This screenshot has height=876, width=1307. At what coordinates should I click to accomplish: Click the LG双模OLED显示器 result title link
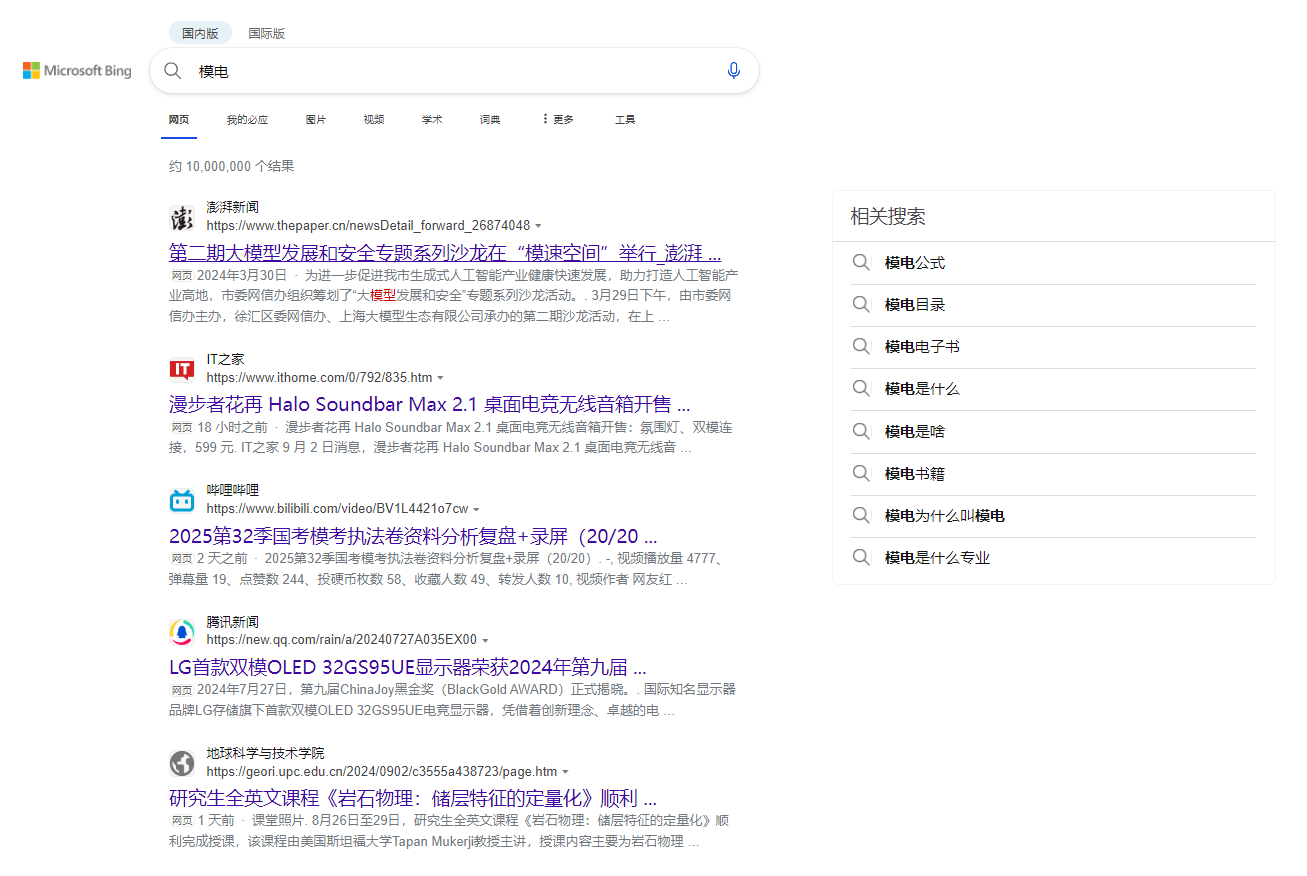(x=407, y=667)
